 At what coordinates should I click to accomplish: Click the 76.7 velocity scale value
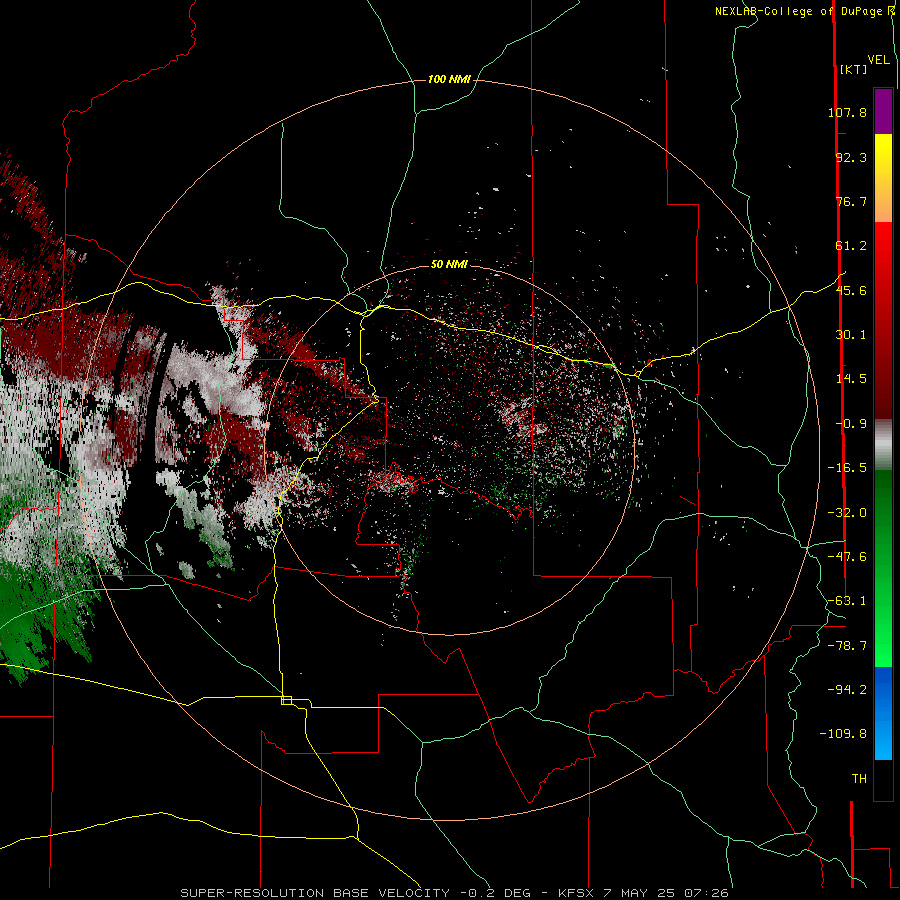(851, 201)
